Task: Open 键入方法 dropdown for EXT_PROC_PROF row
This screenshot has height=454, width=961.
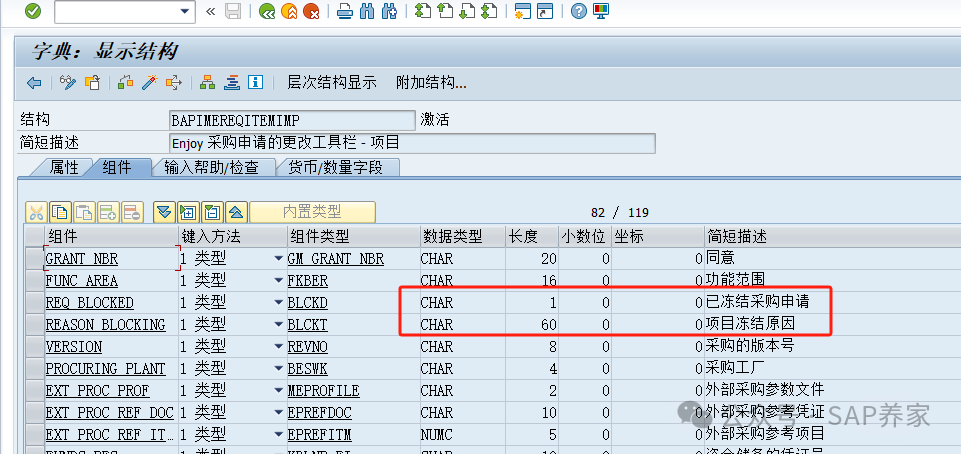Action: 279,391
